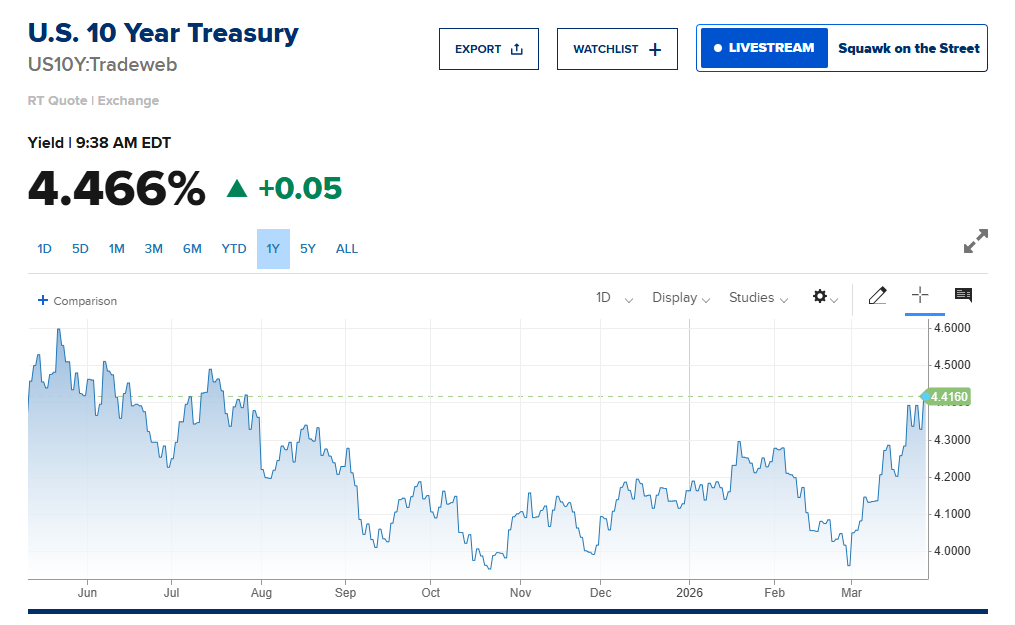Toggle the crosshair tool

pos(920,295)
